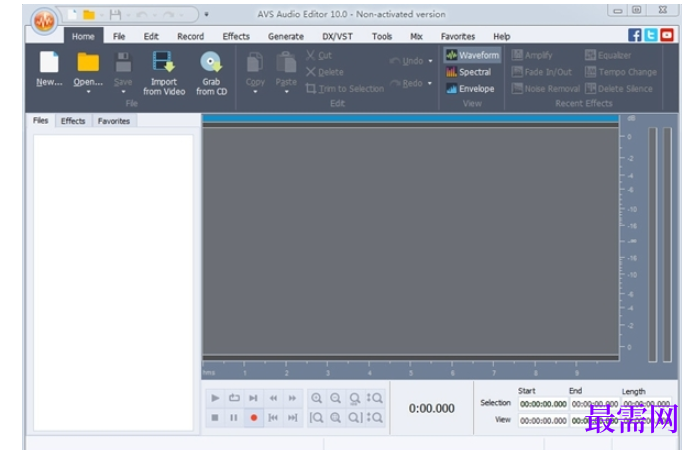Click the Paste clipboard icon
This screenshot has height=450, width=697.
(x=286, y=62)
